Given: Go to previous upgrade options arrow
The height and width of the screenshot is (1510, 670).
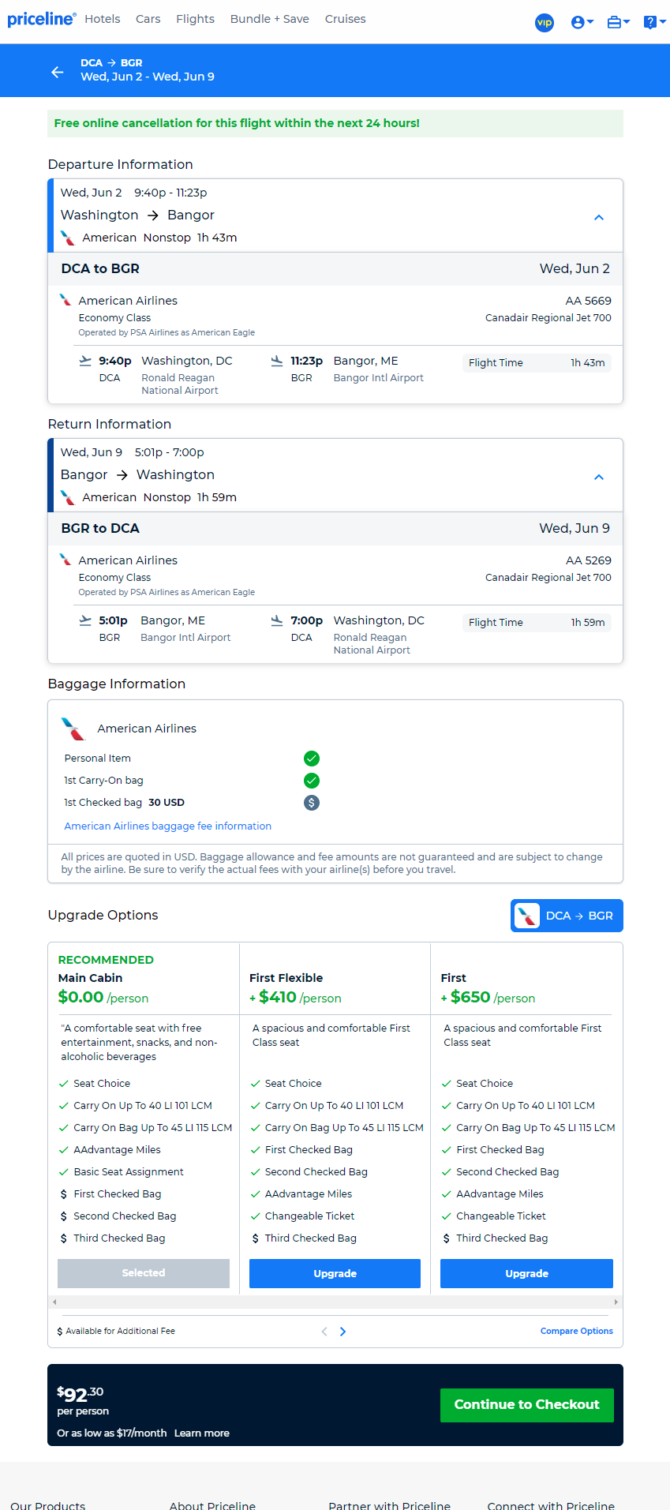Looking at the screenshot, I should [x=324, y=1331].
